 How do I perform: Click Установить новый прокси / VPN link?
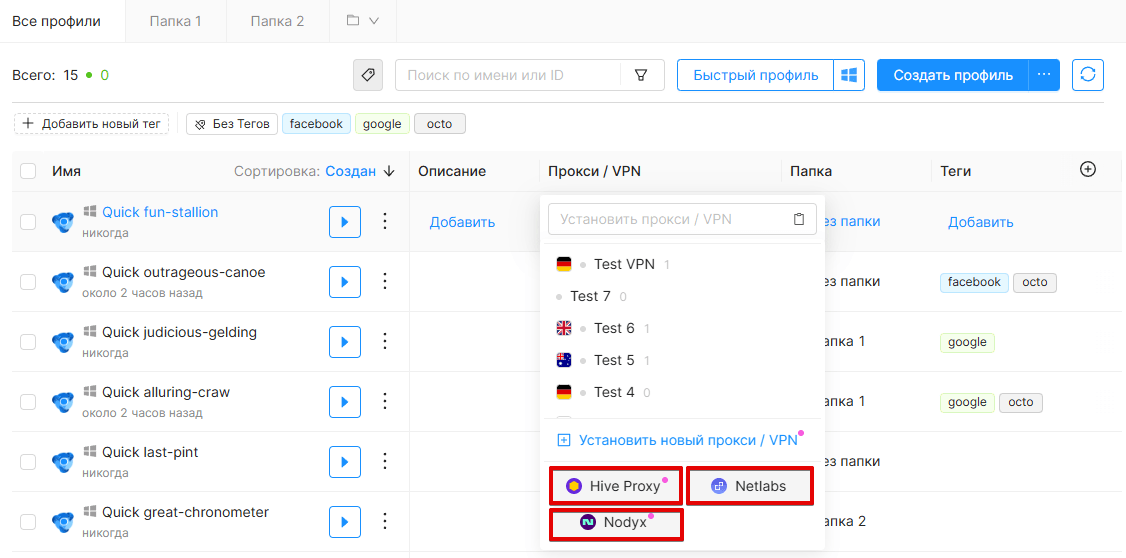(x=688, y=440)
